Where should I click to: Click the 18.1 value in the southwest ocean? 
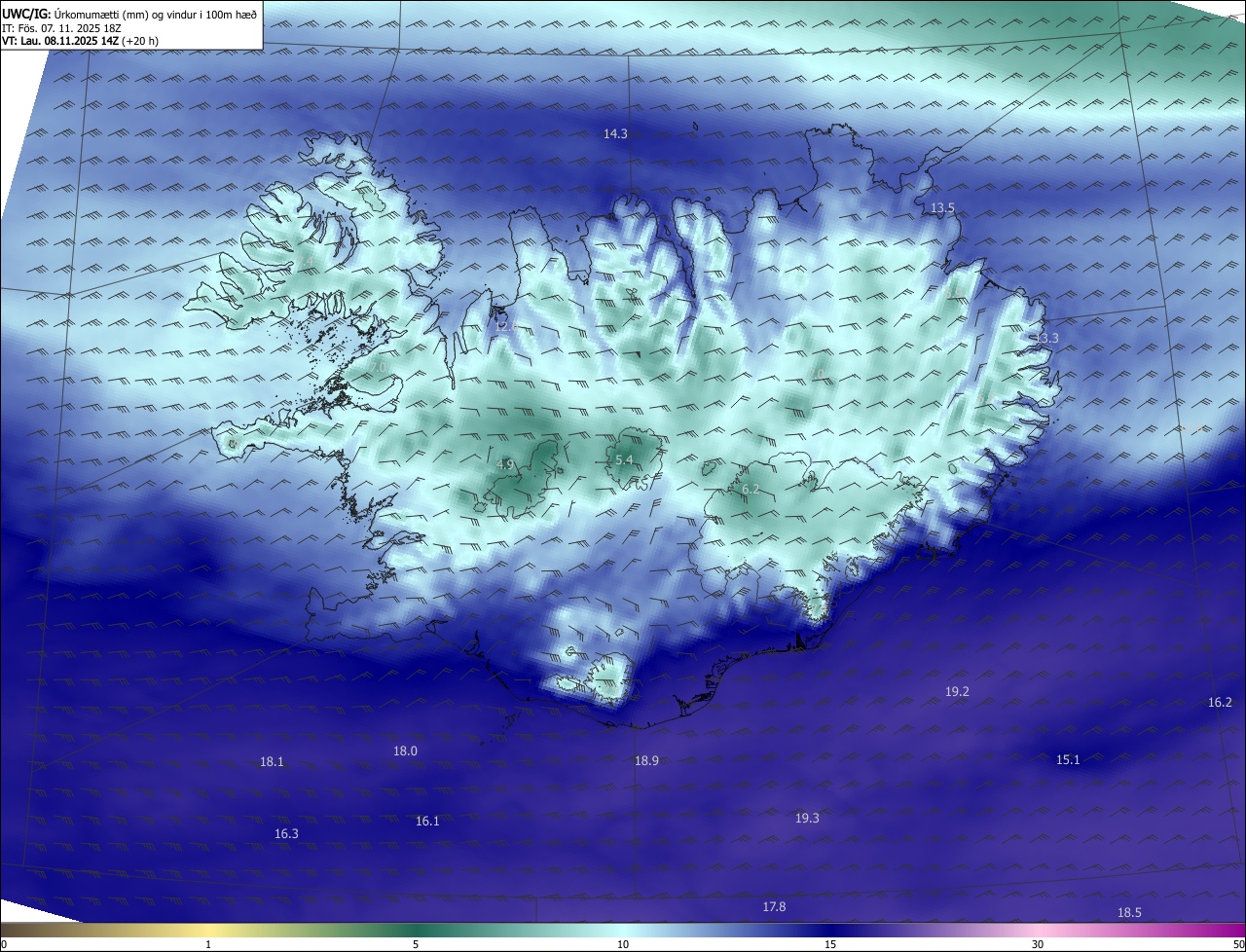pos(272,762)
